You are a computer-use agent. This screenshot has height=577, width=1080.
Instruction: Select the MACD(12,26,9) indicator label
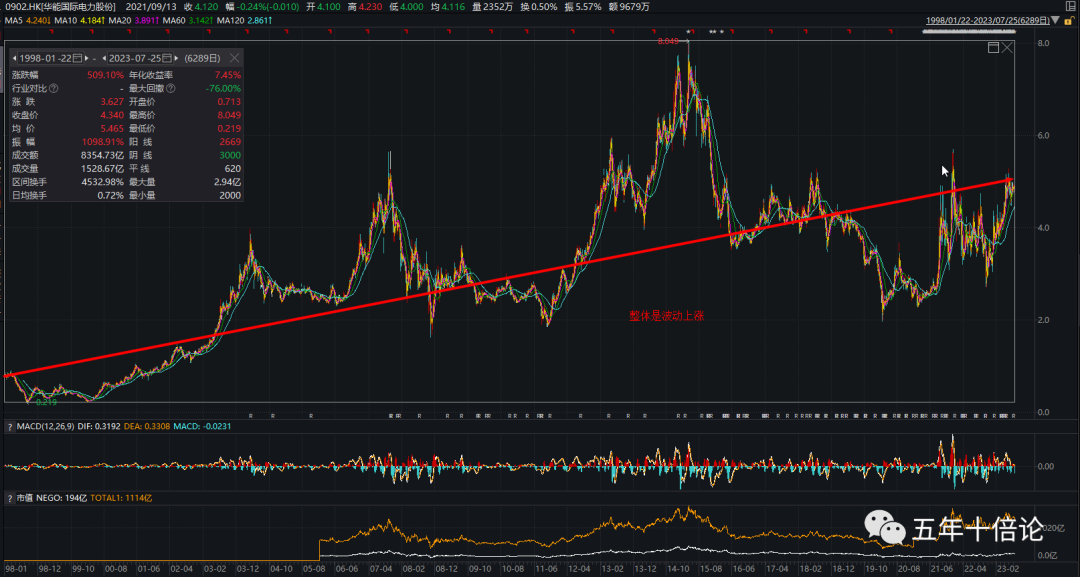coord(45,427)
